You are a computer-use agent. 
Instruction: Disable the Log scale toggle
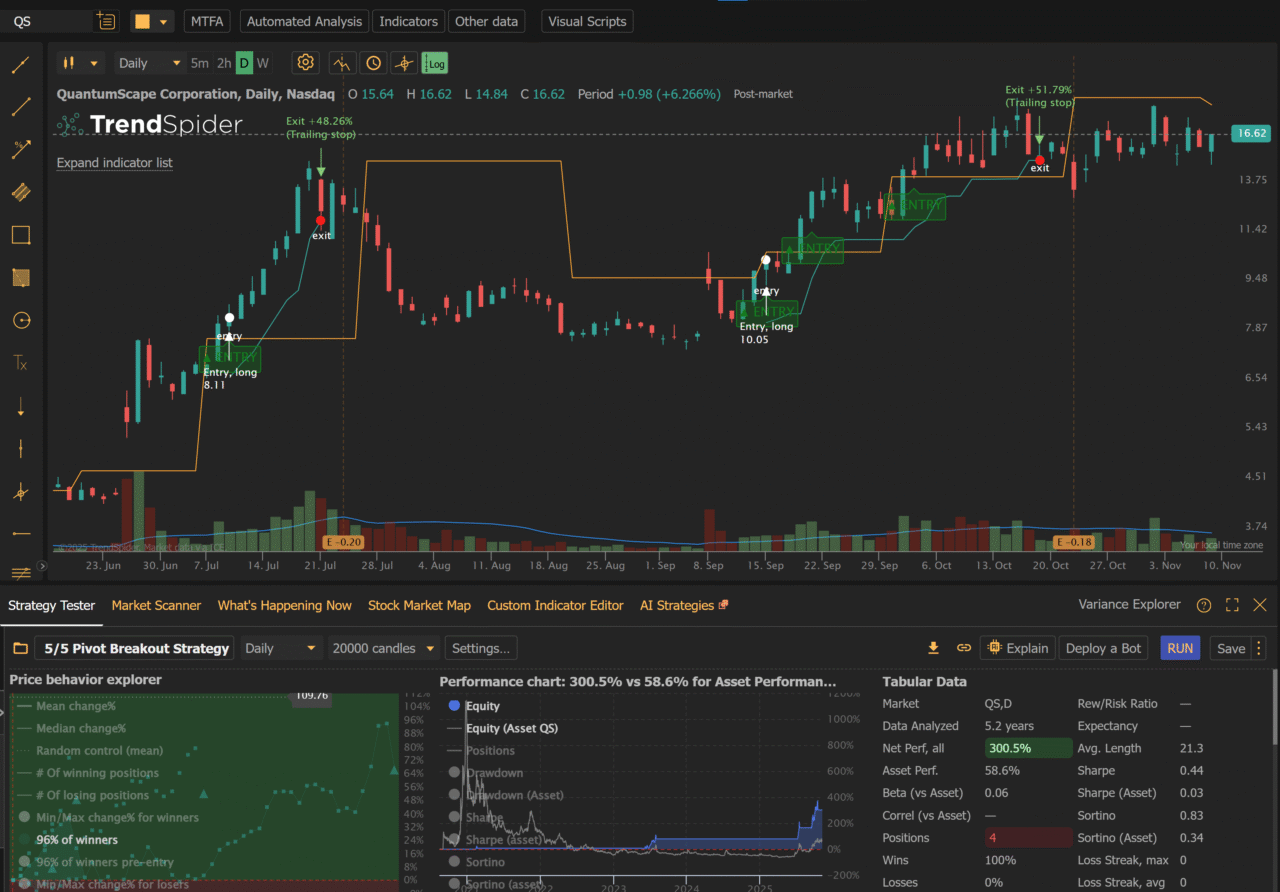(434, 62)
